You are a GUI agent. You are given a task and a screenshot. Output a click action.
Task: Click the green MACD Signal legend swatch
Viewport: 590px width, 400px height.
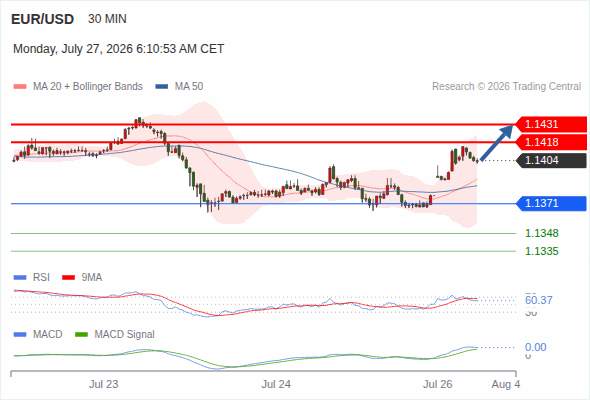[81, 335]
